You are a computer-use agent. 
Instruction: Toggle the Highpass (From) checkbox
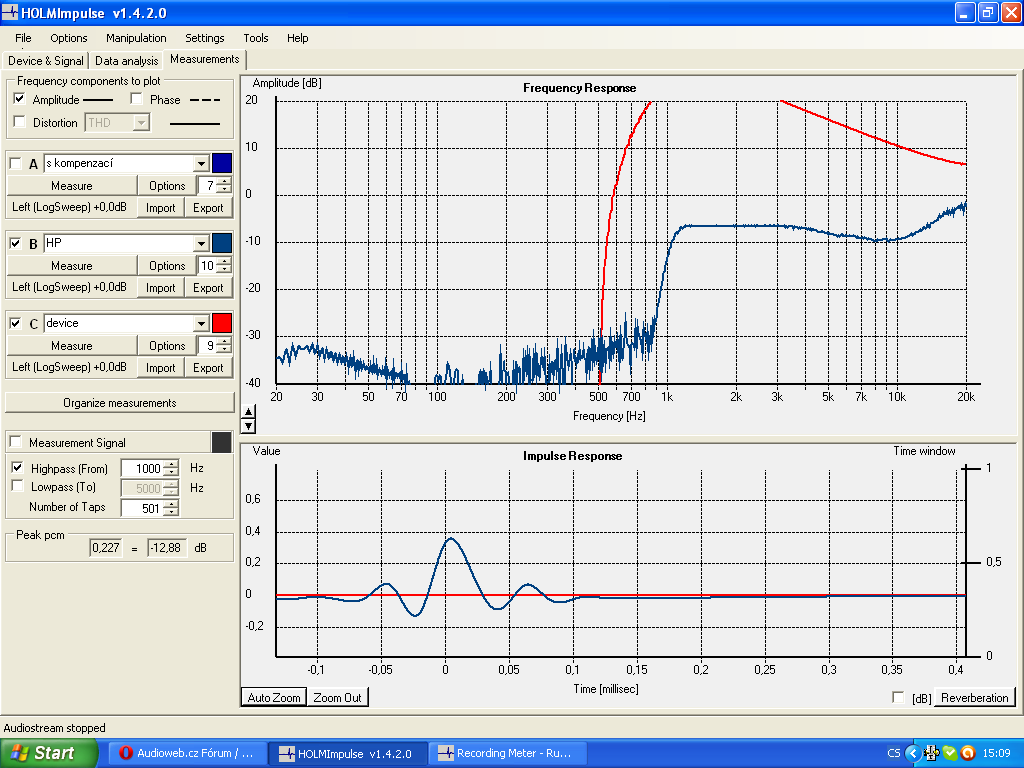coord(18,468)
